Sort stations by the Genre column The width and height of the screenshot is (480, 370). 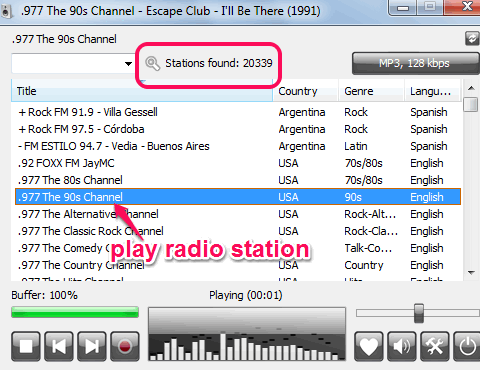pos(372,91)
